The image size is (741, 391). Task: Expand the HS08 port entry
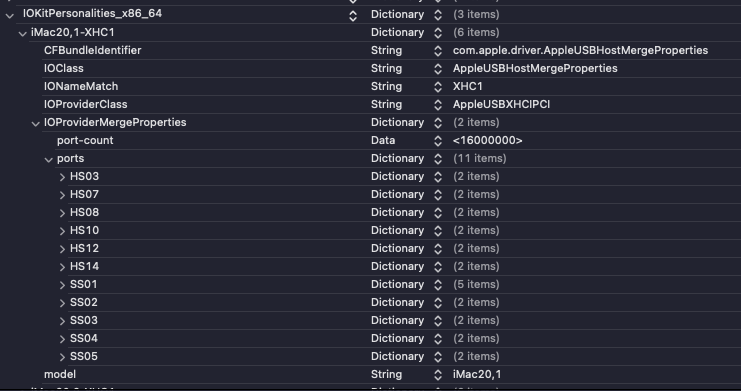click(x=62, y=213)
